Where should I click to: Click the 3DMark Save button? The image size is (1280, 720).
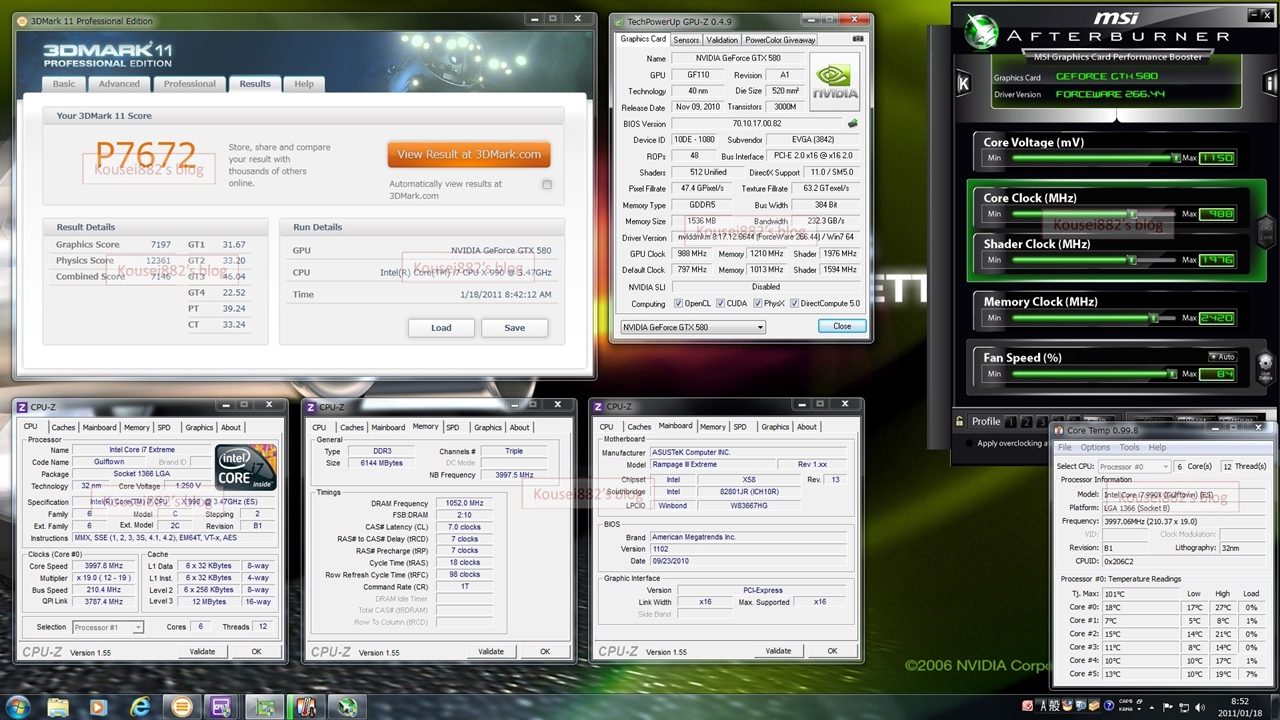coord(515,327)
